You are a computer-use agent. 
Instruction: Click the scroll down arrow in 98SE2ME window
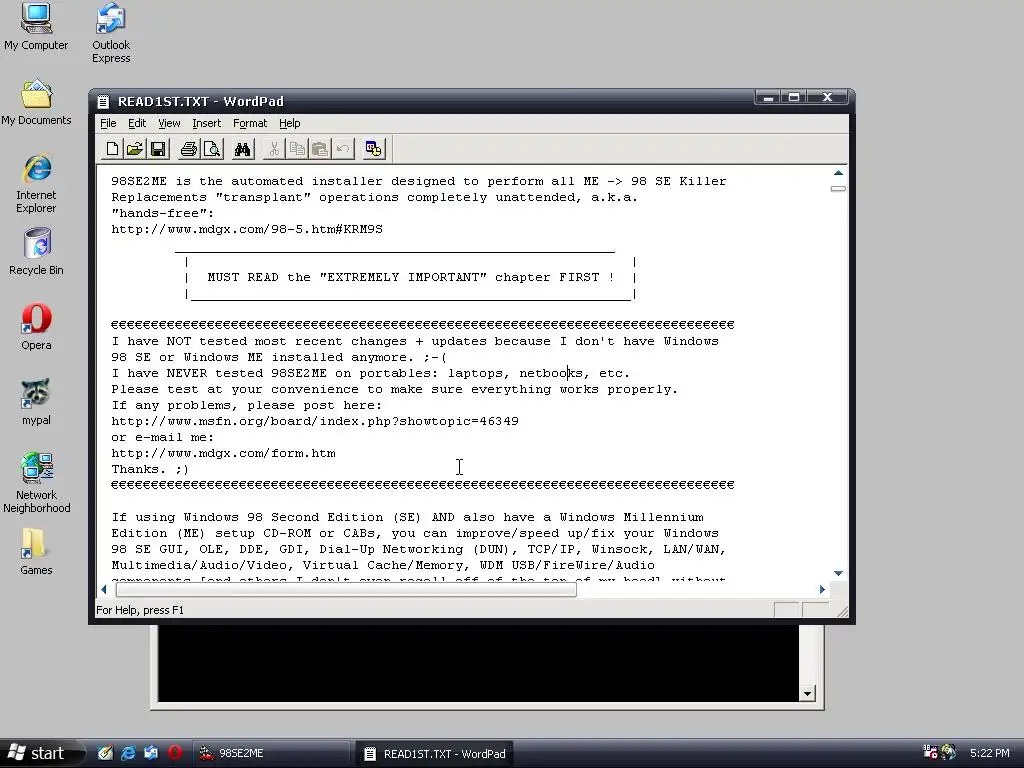(807, 694)
